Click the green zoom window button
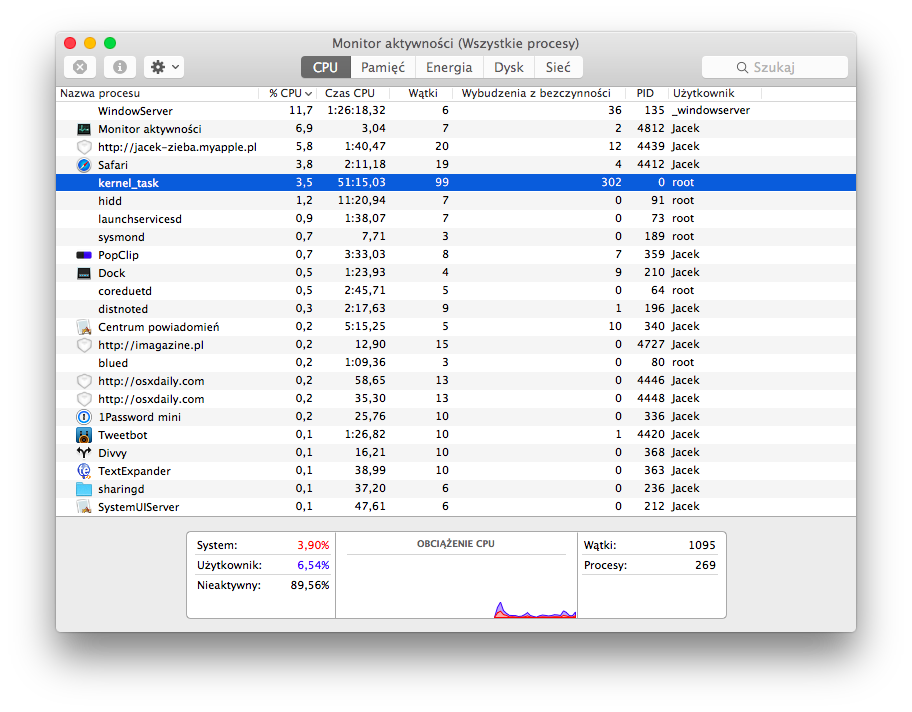The width and height of the screenshot is (912, 712). [x=110, y=43]
